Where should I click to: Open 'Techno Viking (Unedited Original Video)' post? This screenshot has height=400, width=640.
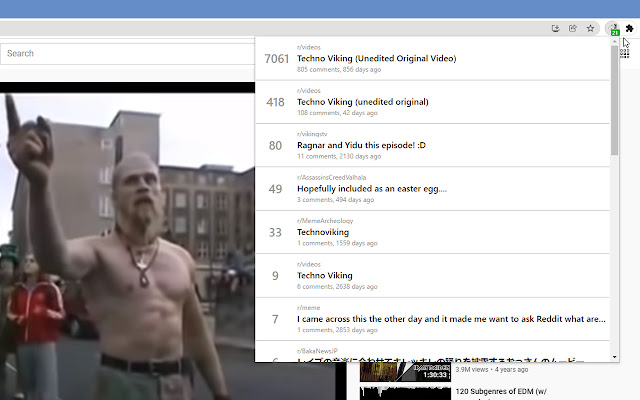376,58
